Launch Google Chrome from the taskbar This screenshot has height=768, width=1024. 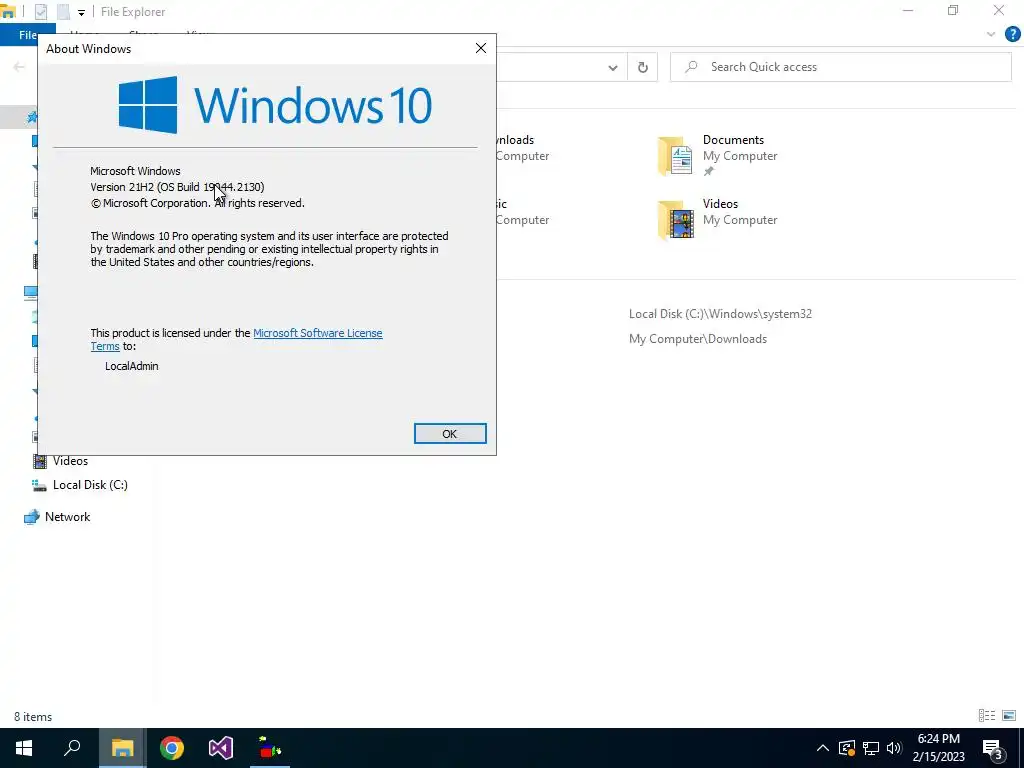(x=172, y=748)
